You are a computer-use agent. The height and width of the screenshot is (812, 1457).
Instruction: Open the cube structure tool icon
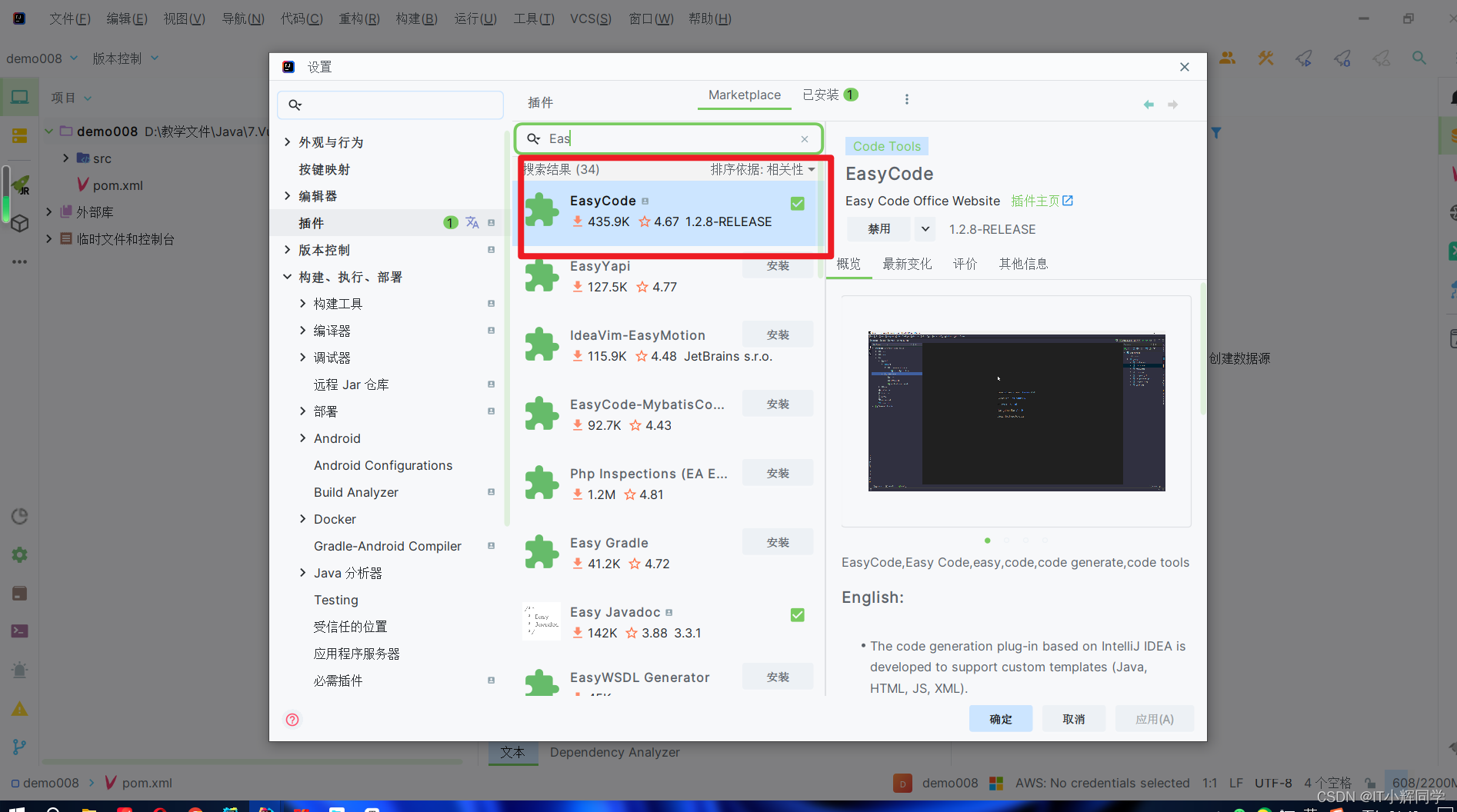[x=19, y=223]
